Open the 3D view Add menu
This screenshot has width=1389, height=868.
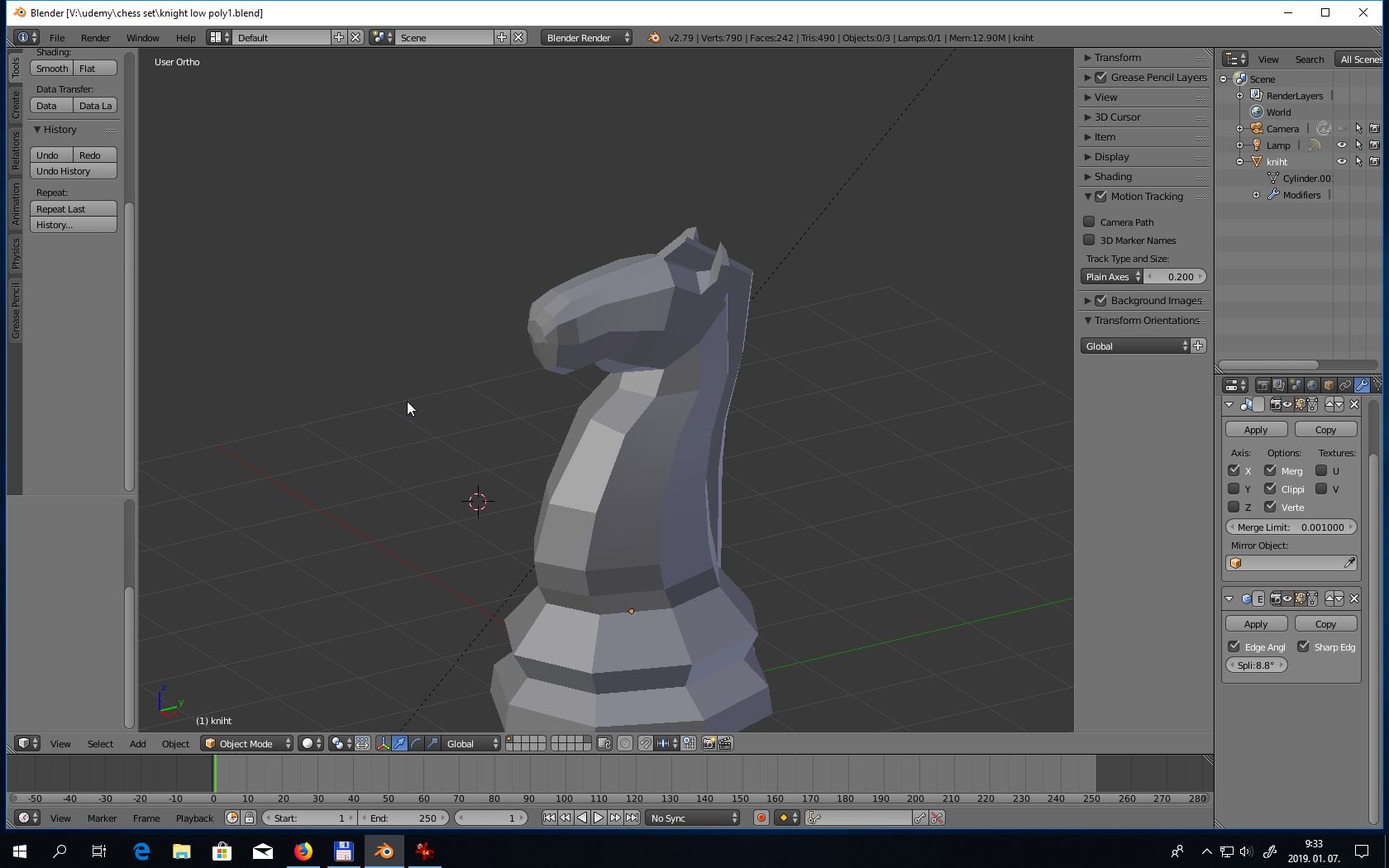point(137,744)
